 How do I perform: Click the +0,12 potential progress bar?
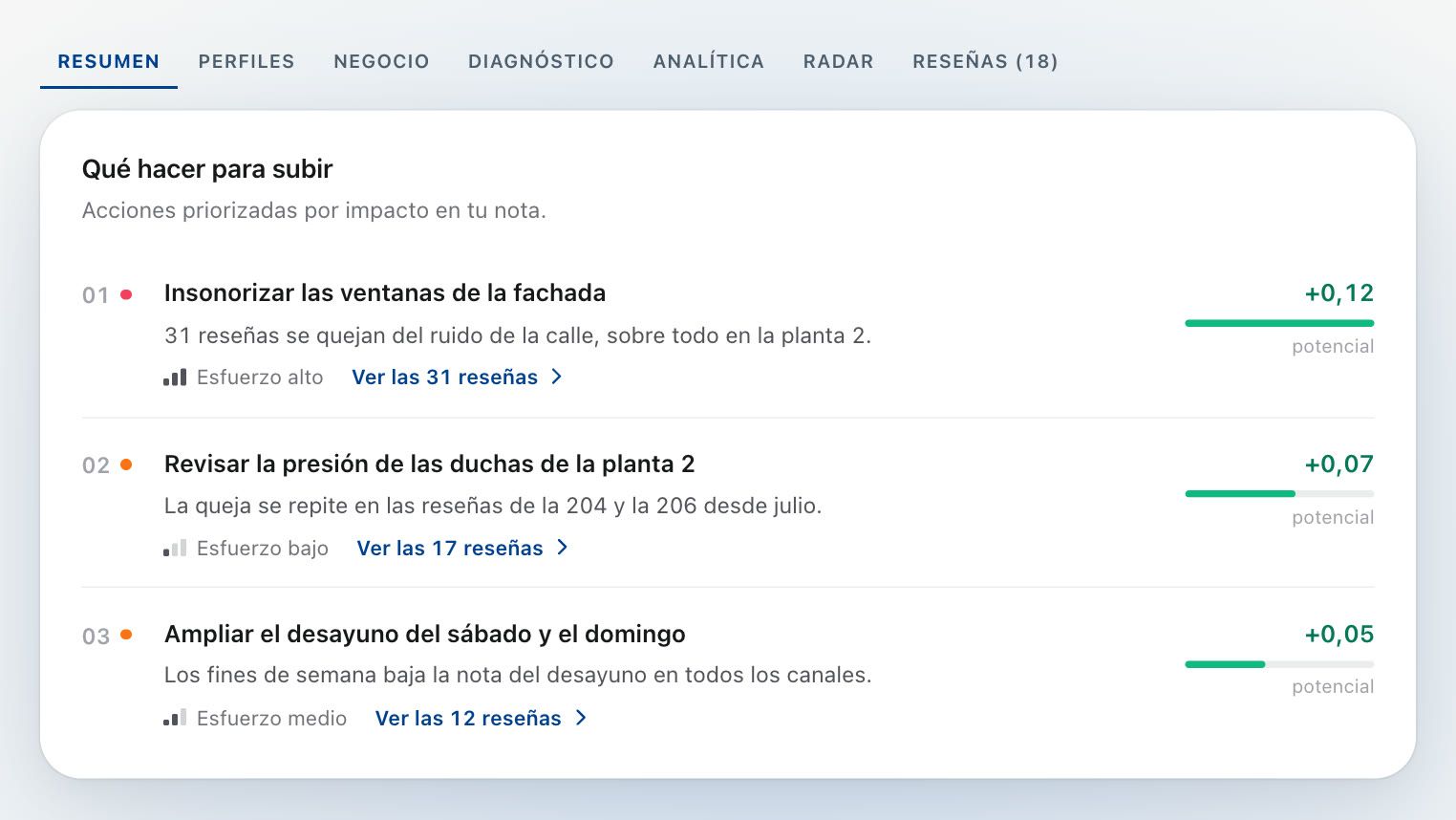(1279, 323)
